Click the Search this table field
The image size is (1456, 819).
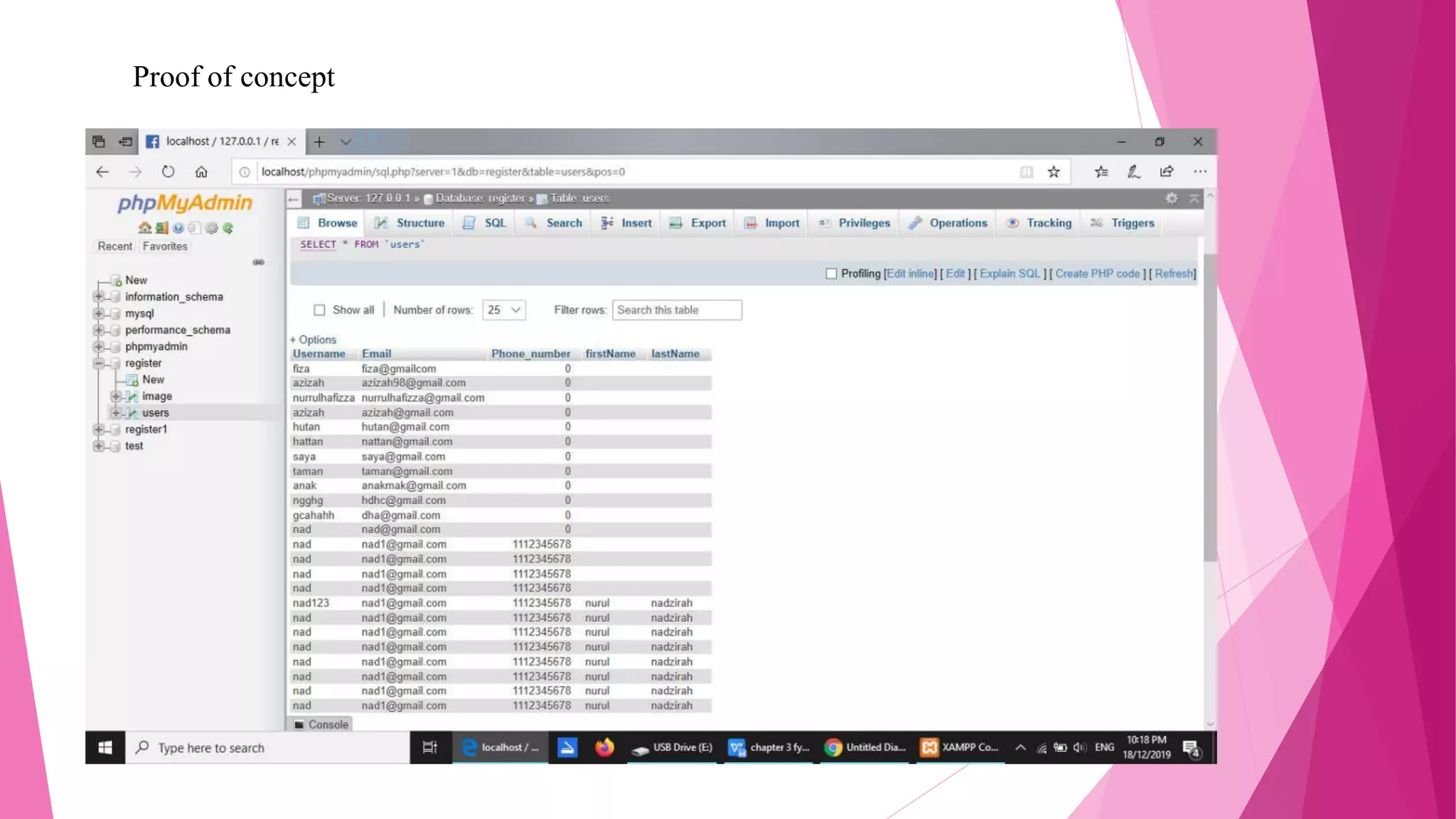676,310
